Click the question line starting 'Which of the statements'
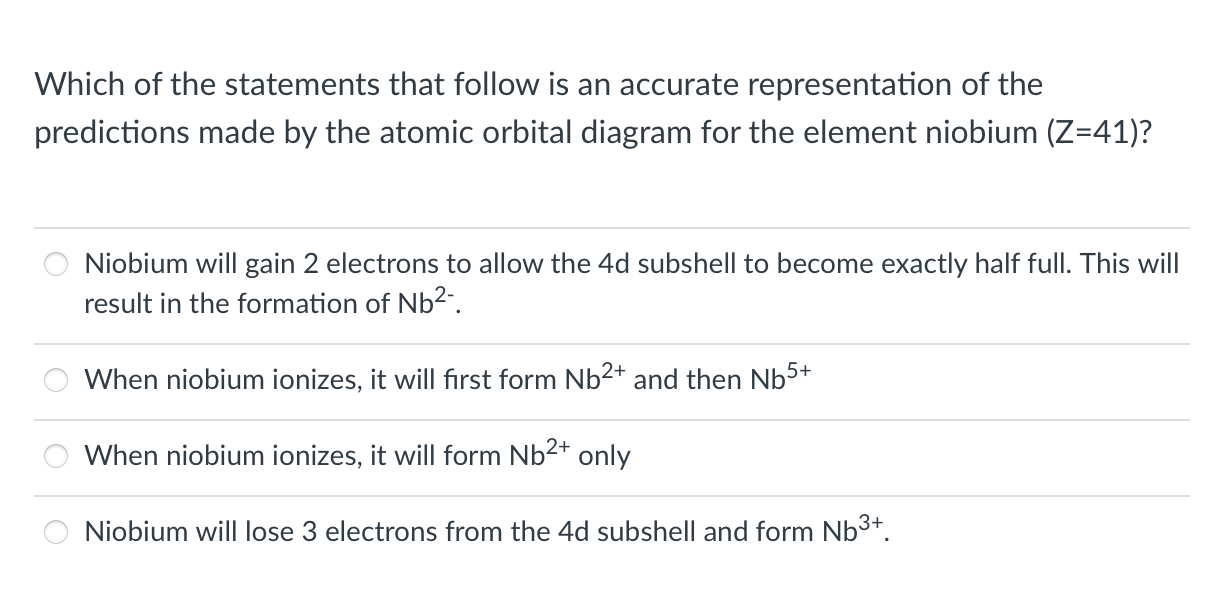This screenshot has height=598, width=1206. pos(538,85)
